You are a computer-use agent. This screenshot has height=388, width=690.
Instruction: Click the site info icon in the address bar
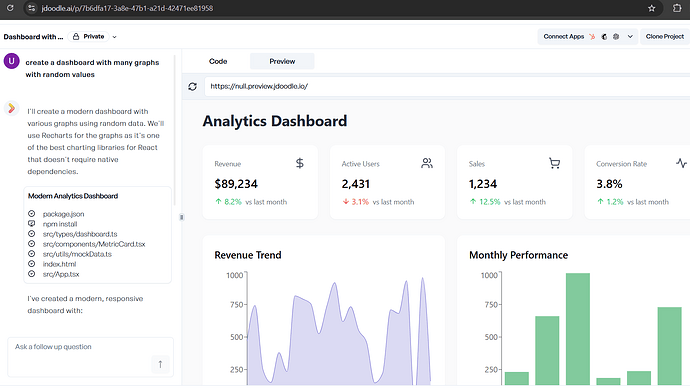[x=31, y=8]
